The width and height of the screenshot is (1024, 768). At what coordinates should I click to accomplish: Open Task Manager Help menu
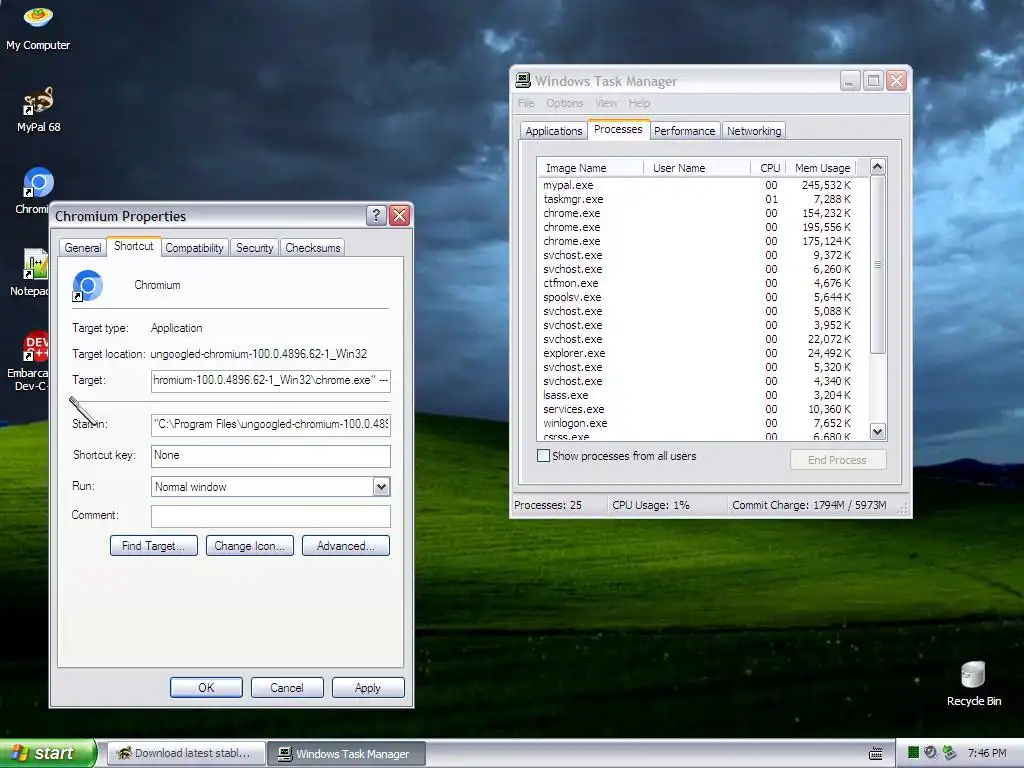(x=639, y=103)
